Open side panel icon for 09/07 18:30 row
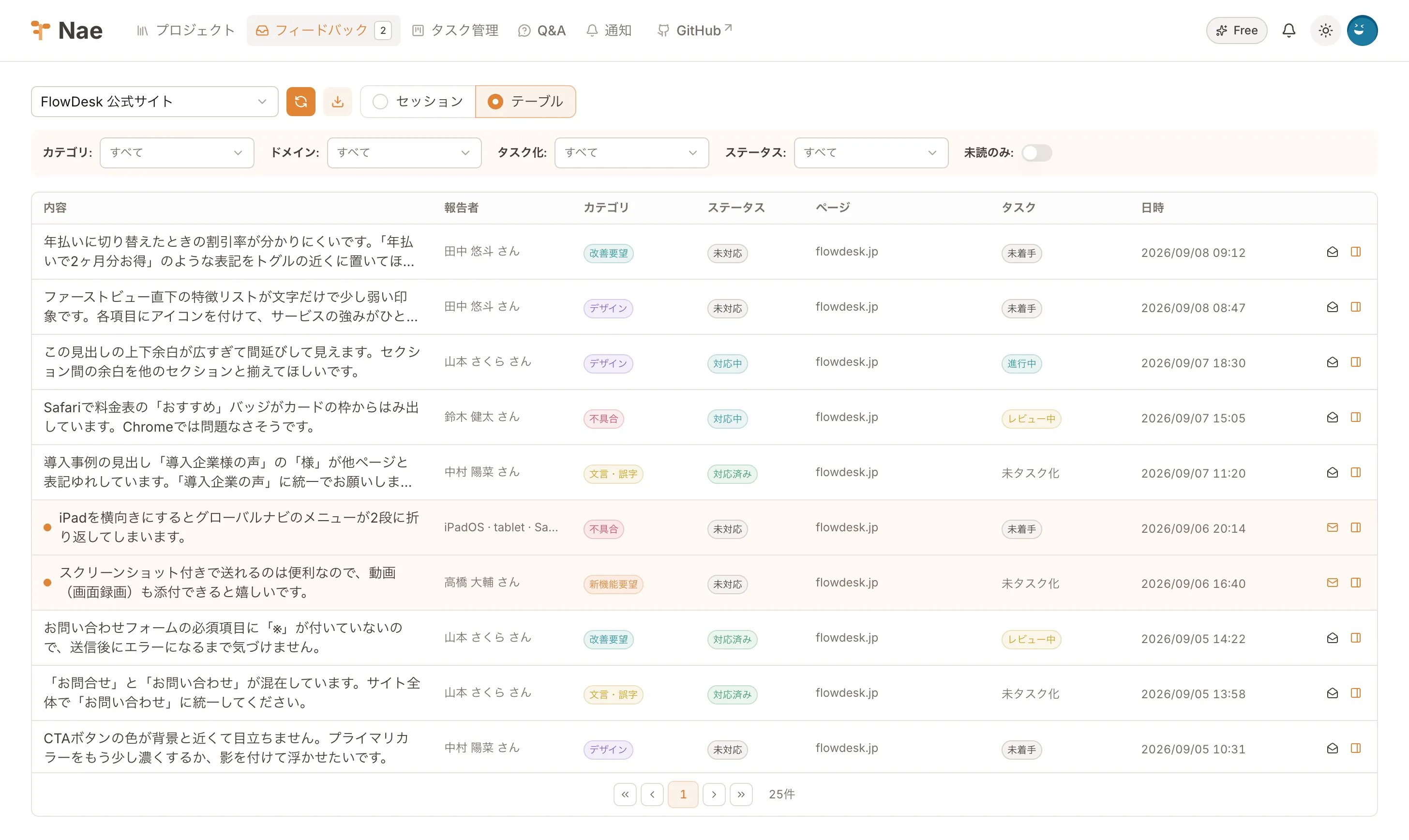Image resolution: width=1409 pixels, height=840 pixels. click(x=1355, y=362)
